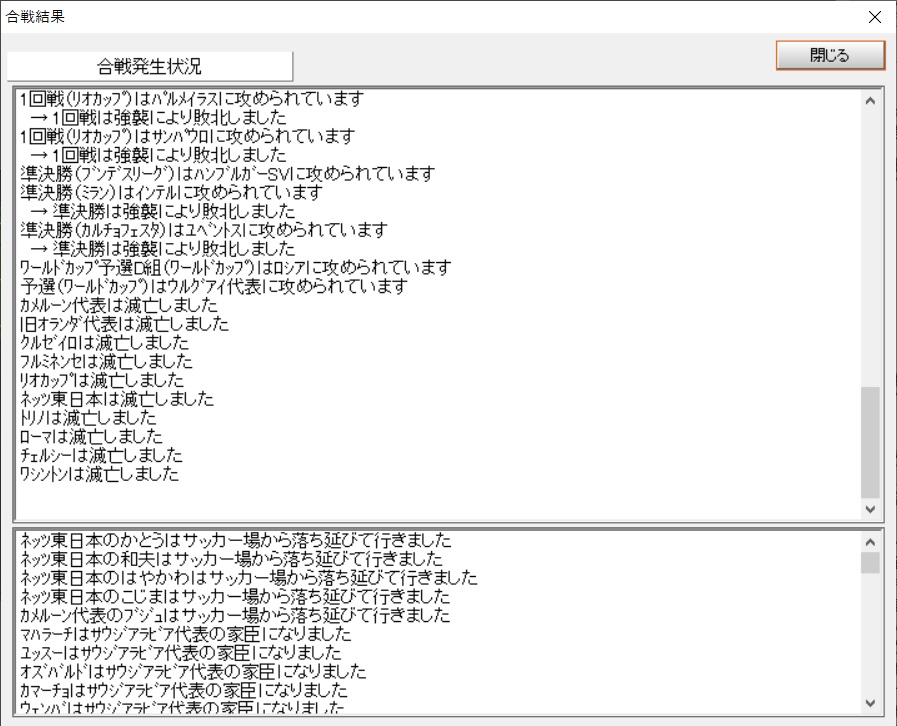Image resolution: width=897 pixels, height=726 pixels.
Task: Select the カメルーン代表は滅亡しました line
Action: tap(118, 305)
